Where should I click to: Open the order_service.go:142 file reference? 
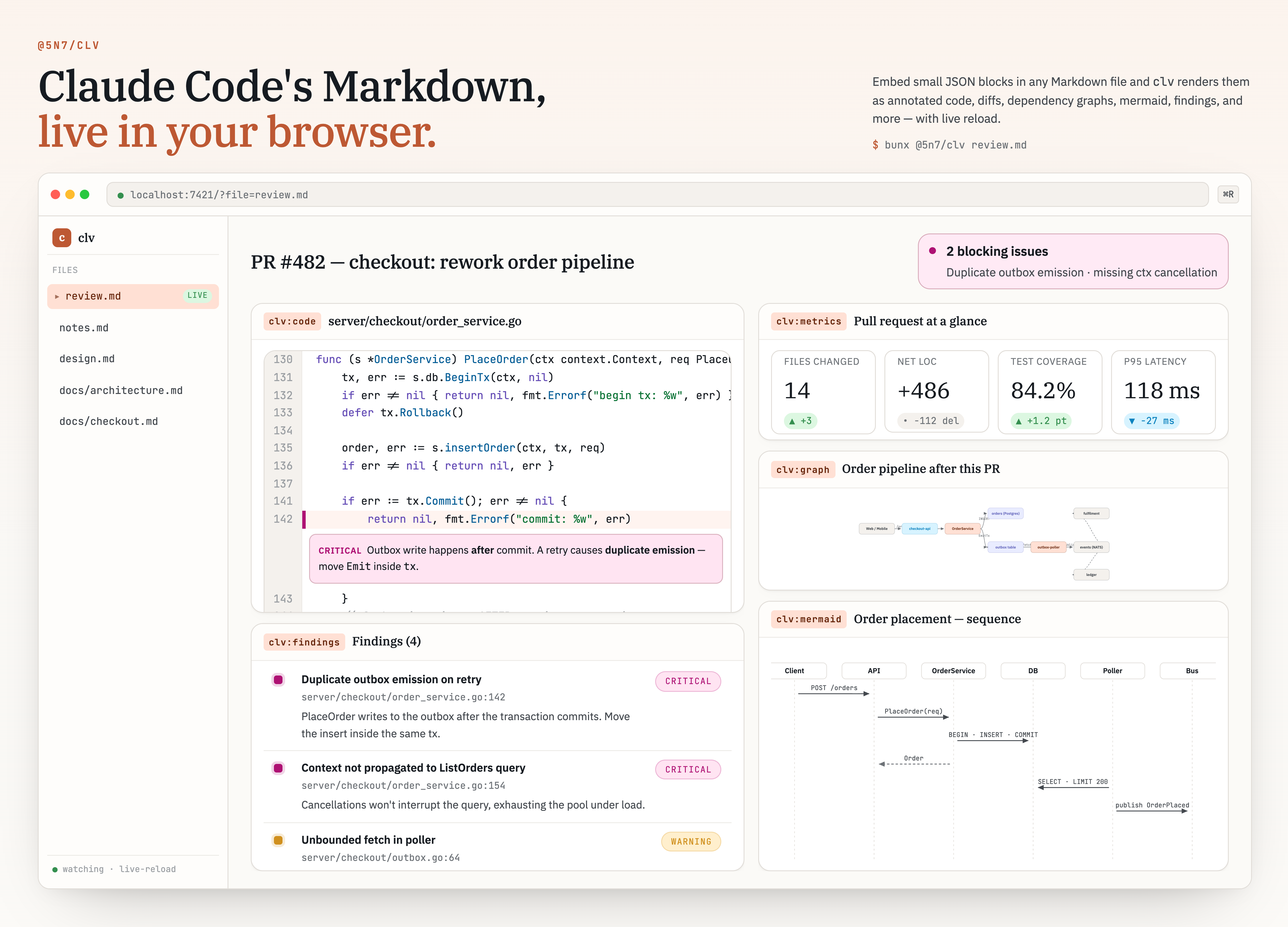pyautogui.click(x=403, y=697)
